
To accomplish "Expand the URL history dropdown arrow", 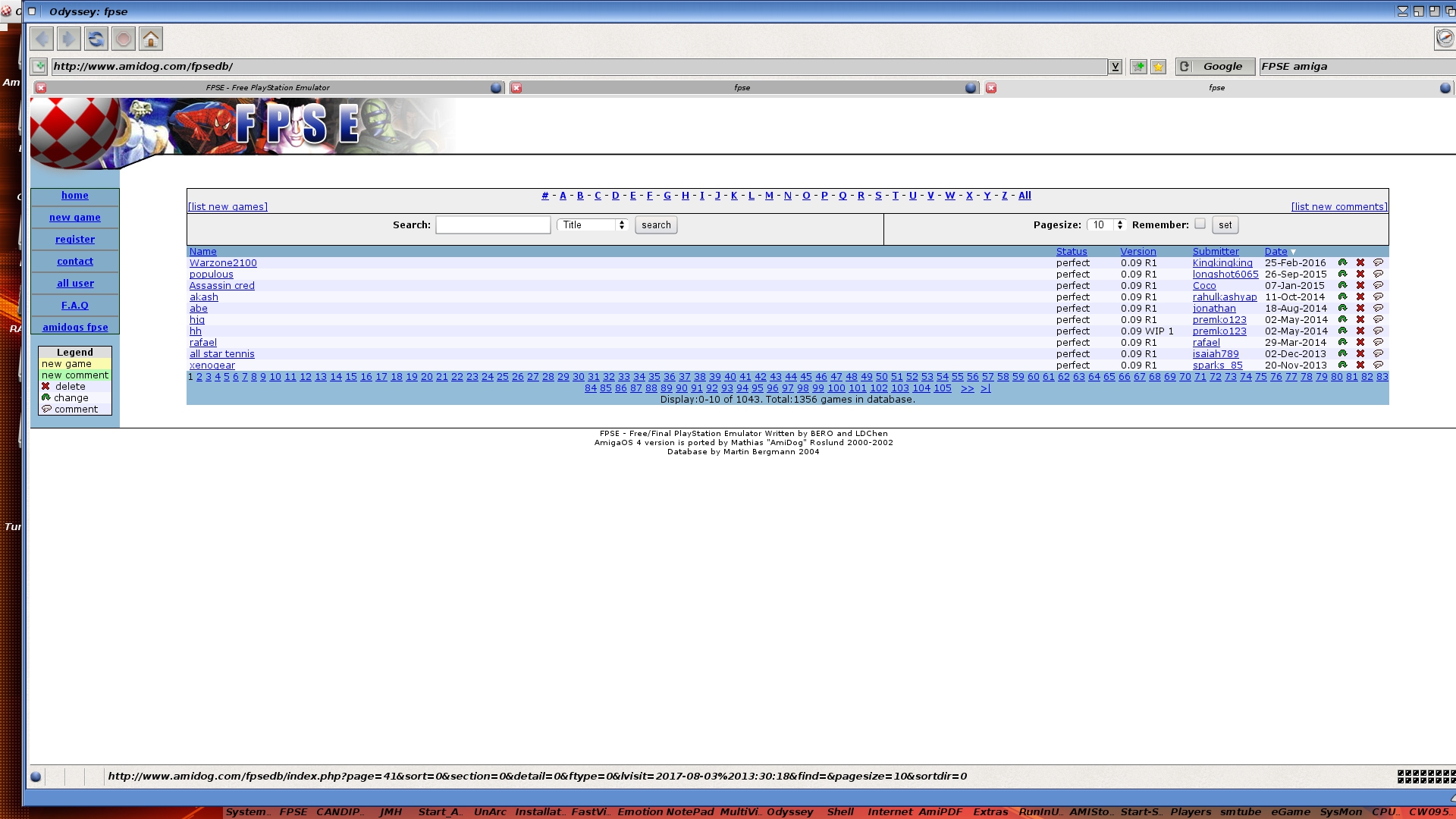I will tap(1115, 67).
